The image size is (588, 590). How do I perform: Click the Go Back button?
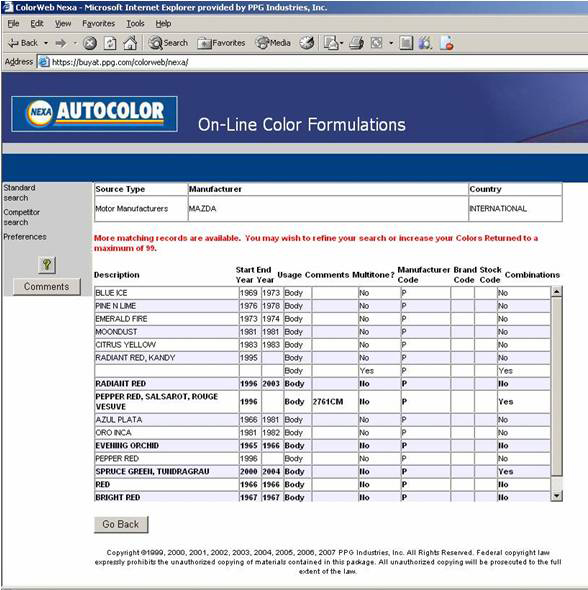coord(121,524)
